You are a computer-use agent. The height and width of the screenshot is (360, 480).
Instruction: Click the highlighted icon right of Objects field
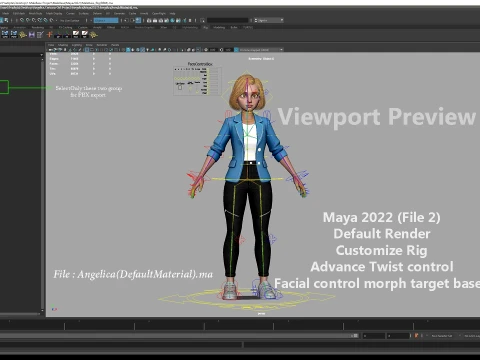click(138, 20)
